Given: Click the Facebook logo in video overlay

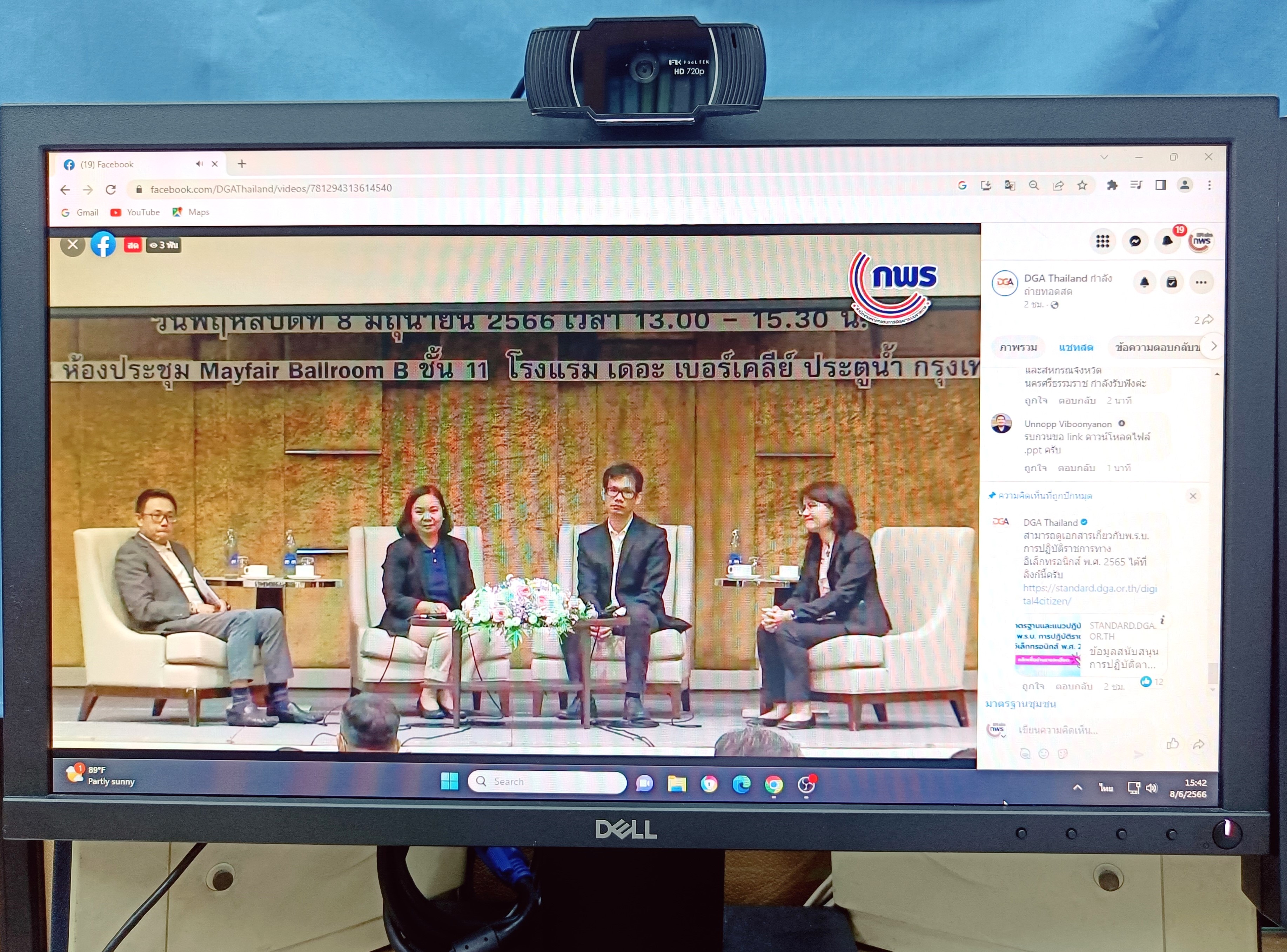Looking at the screenshot, I should click(x=103, y=244).
